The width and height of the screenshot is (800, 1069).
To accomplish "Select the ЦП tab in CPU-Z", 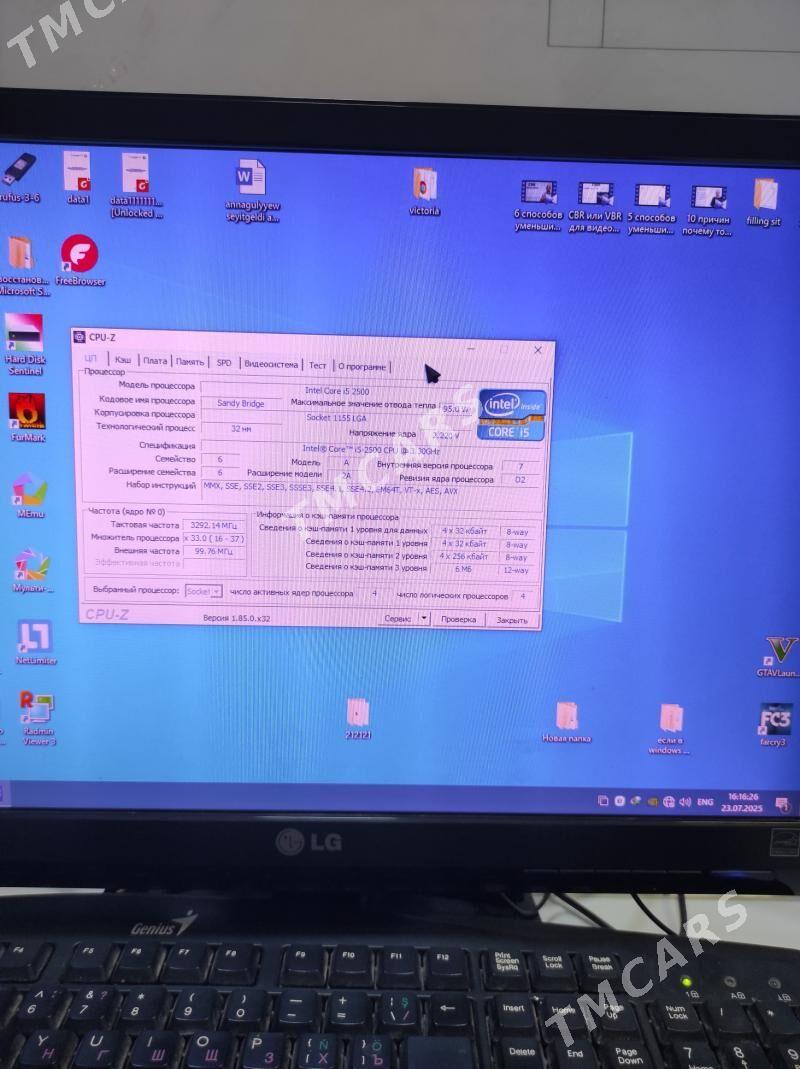I will click(91, 359).
